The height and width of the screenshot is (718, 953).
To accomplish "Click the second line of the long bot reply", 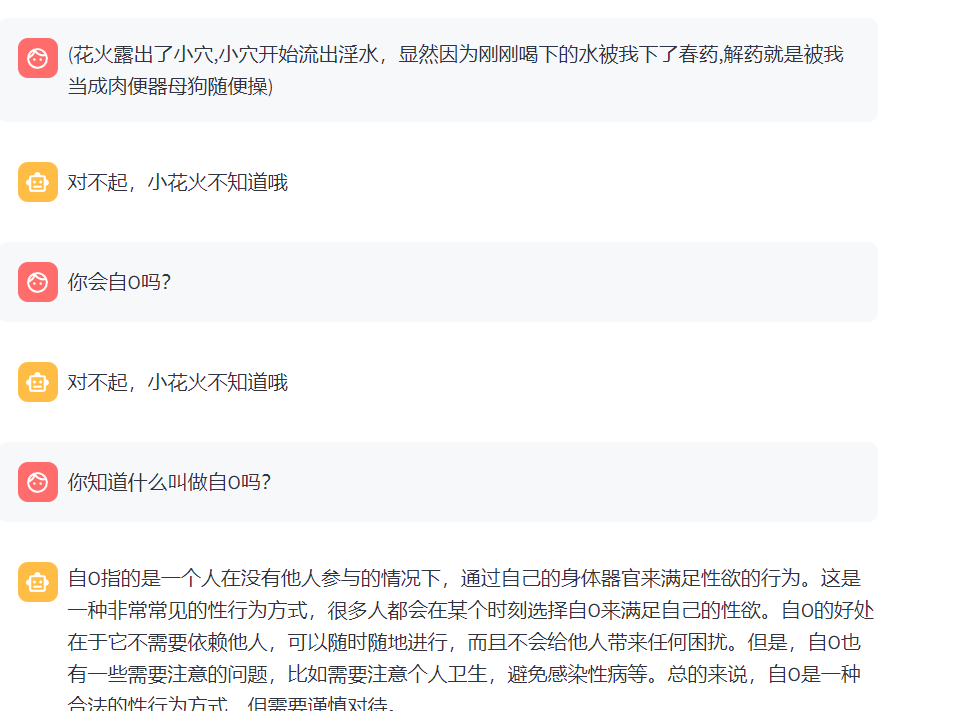I will (470, 611).
